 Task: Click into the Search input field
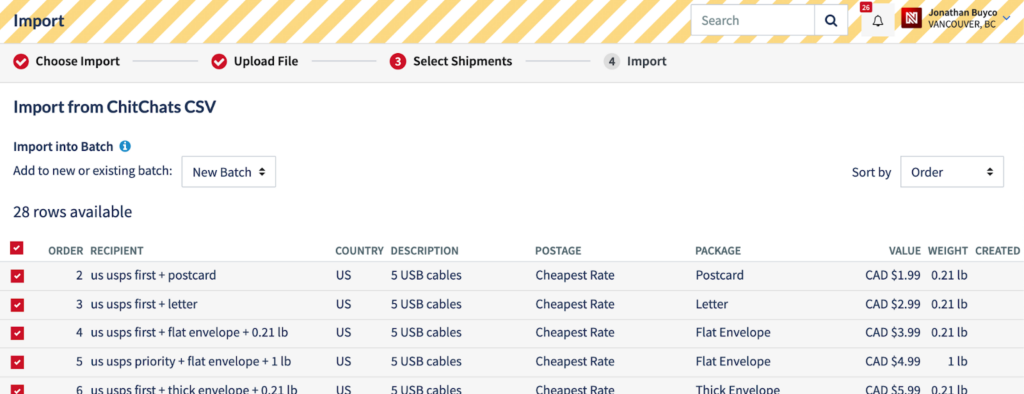point(752,20)
